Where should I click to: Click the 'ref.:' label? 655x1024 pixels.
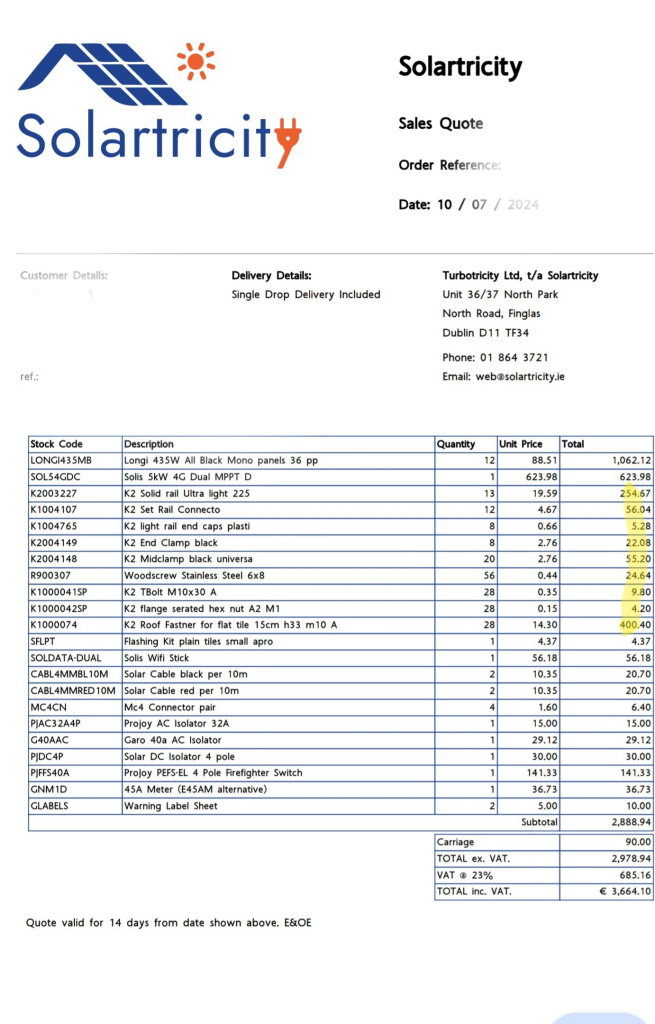pos(29,377)
